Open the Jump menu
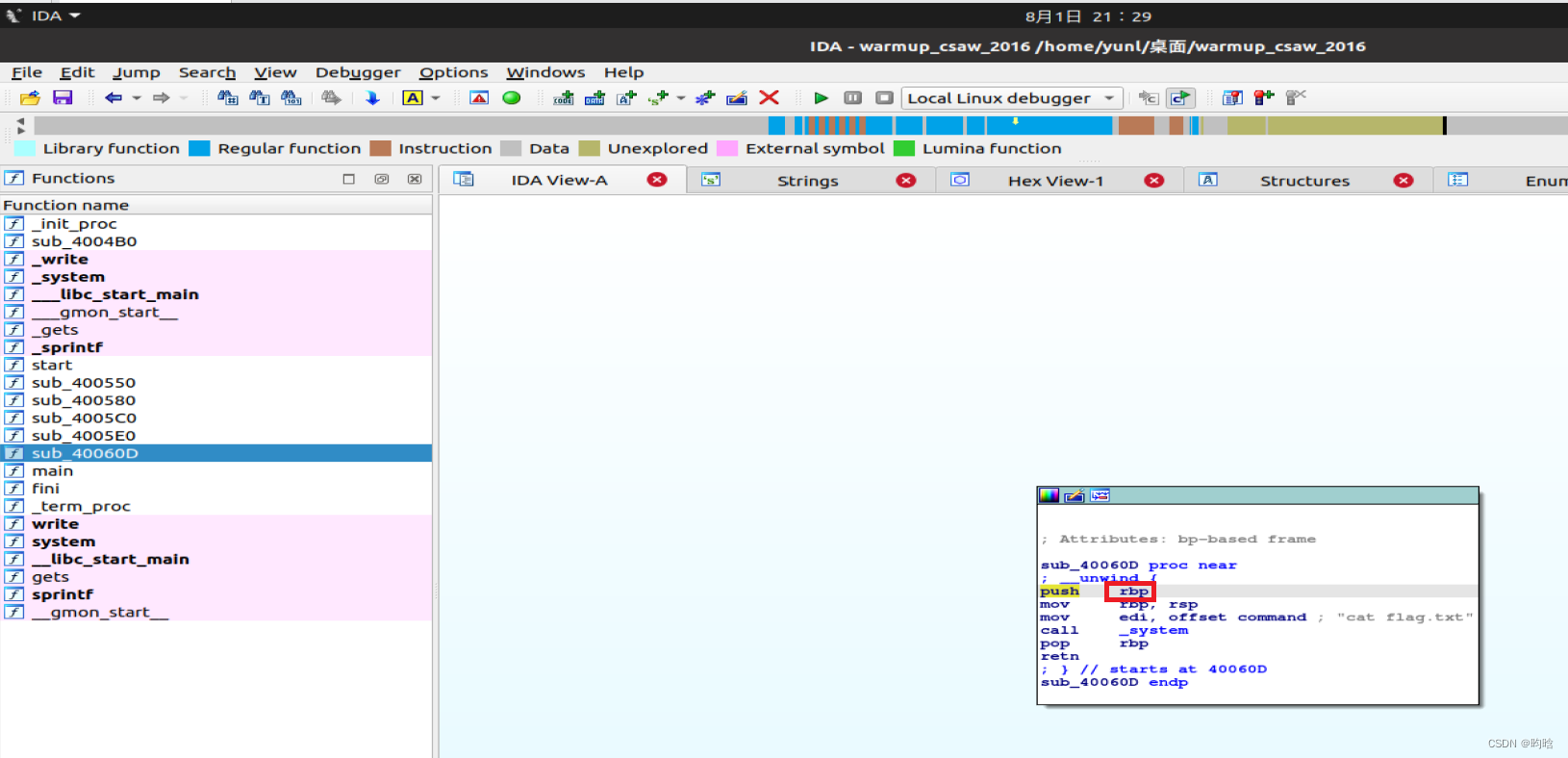The width and height of the screenshot is (1568, 758). pyautogui.click(x=137, y=72)
